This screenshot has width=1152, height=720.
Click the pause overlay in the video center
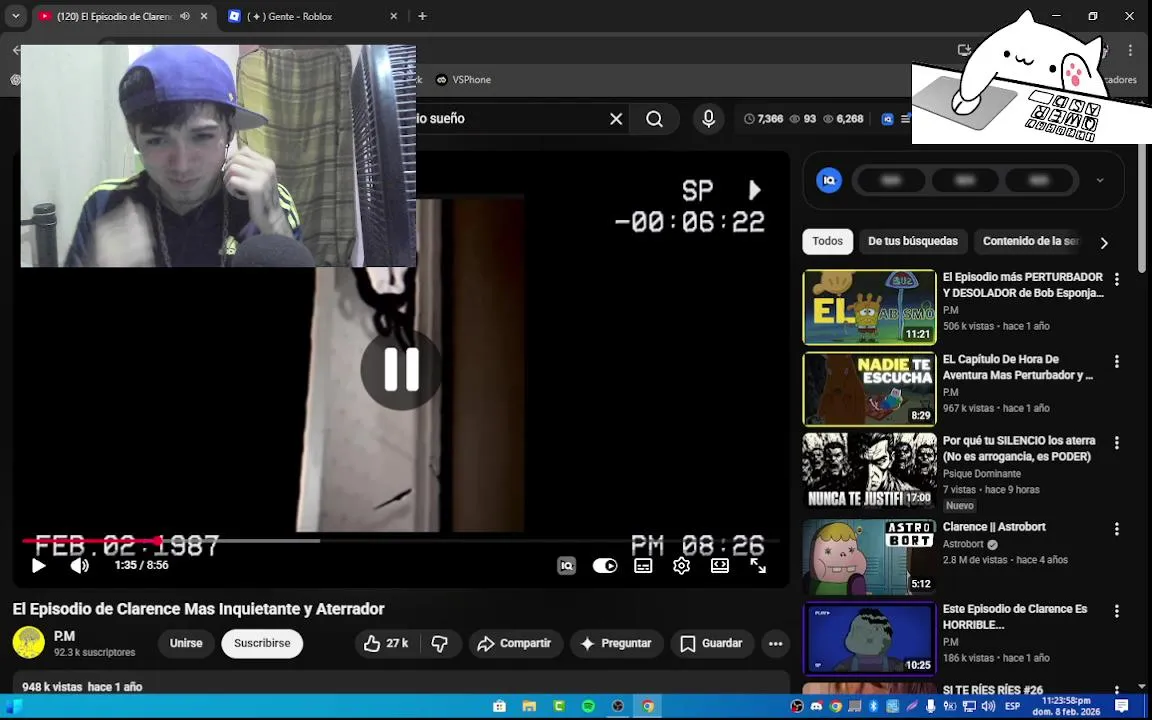400,369
